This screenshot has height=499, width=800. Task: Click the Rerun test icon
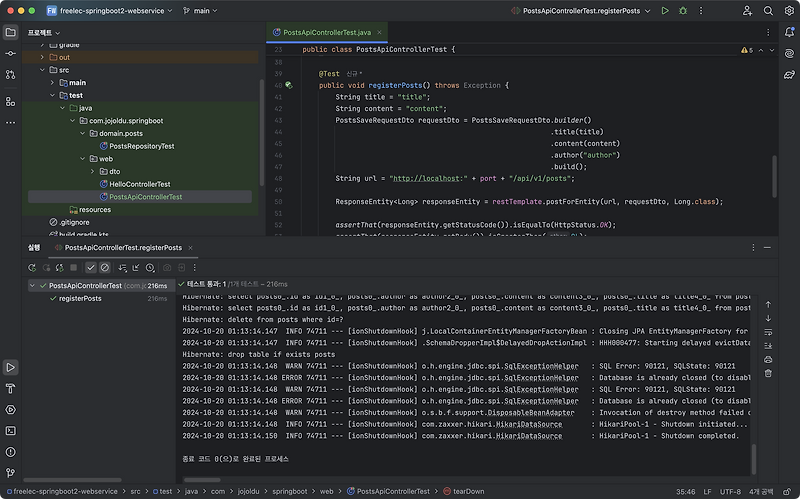[32, 268]
